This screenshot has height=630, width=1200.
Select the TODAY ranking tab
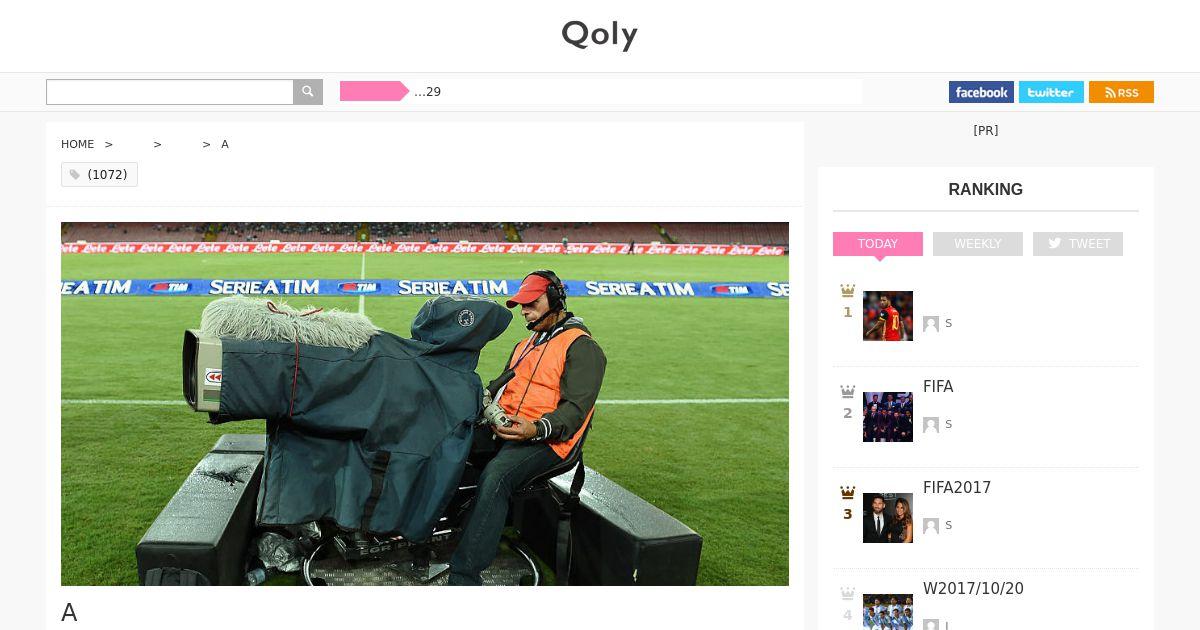tap(878, 244)
